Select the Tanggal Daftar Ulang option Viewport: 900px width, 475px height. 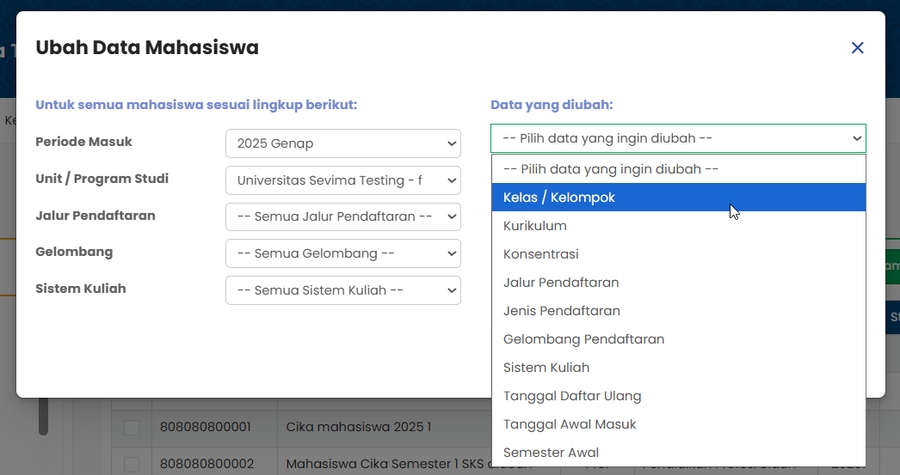678,396
